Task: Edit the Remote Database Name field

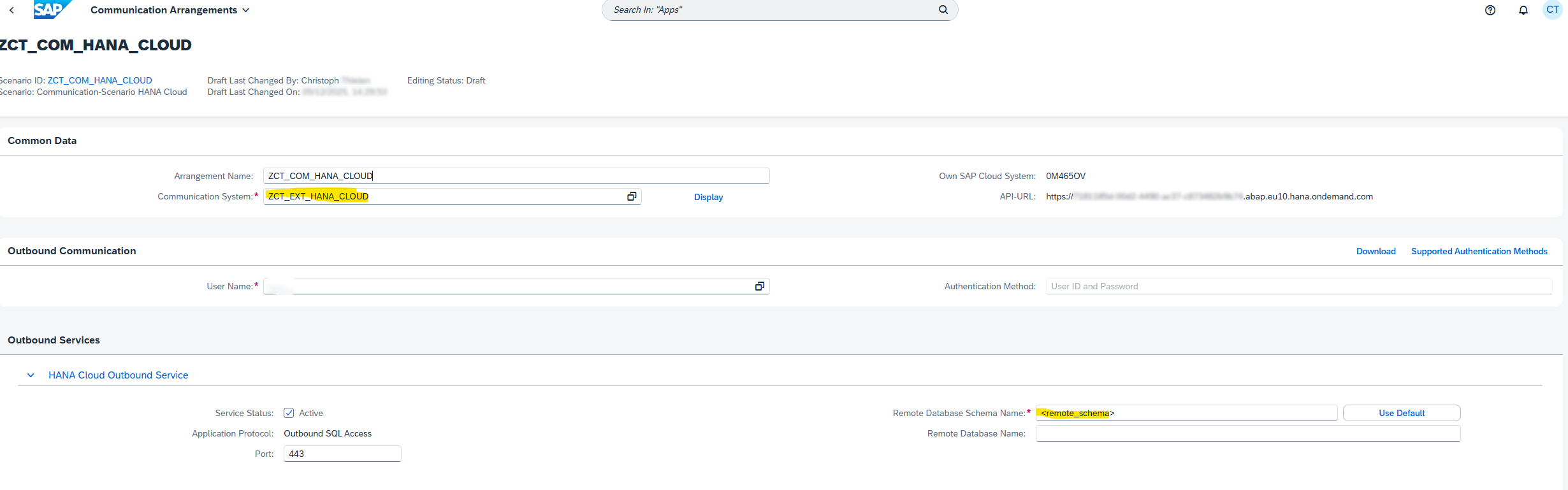Action: (1248, 433)
